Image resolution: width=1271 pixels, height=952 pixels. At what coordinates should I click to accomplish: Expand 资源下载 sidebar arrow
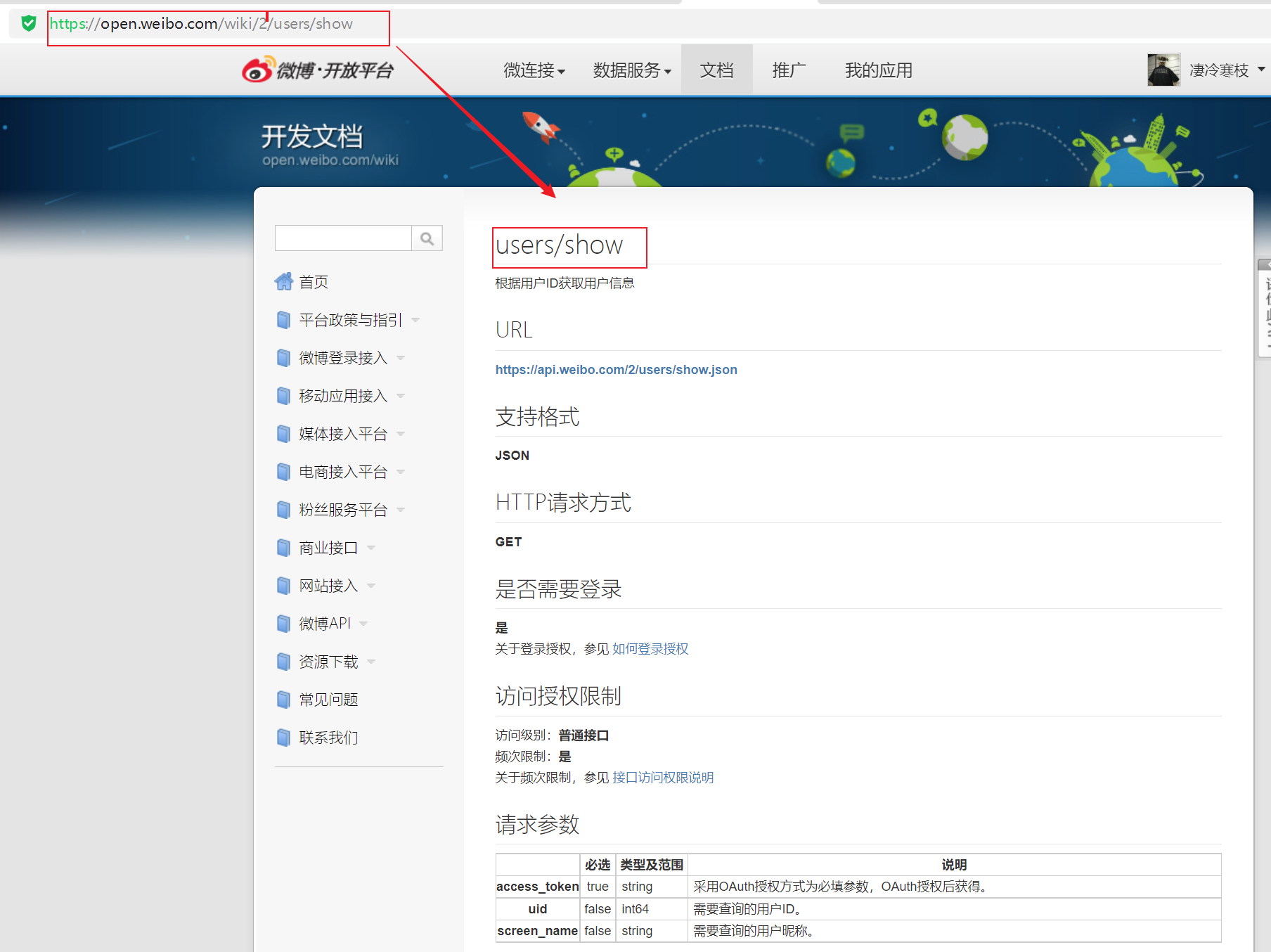[371, 662]
